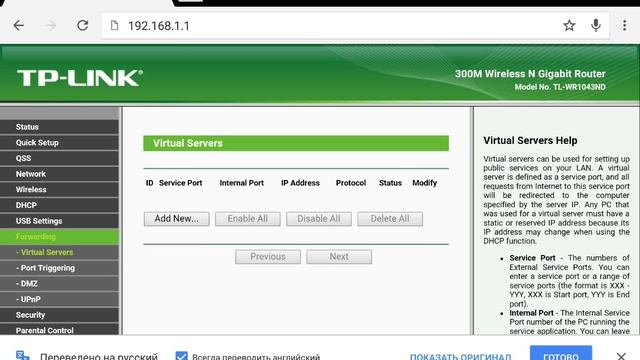Bookmark page with the star icon
640x360 pixels.
(x=569, y=26)
